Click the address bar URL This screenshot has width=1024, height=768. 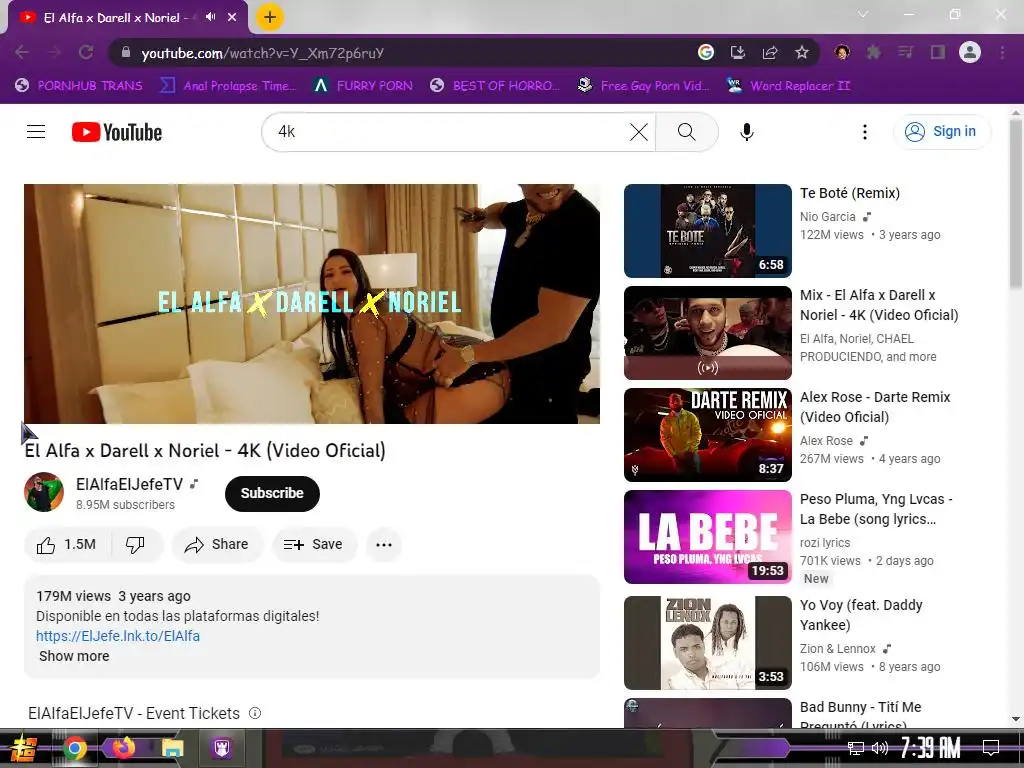click(263, 53)
